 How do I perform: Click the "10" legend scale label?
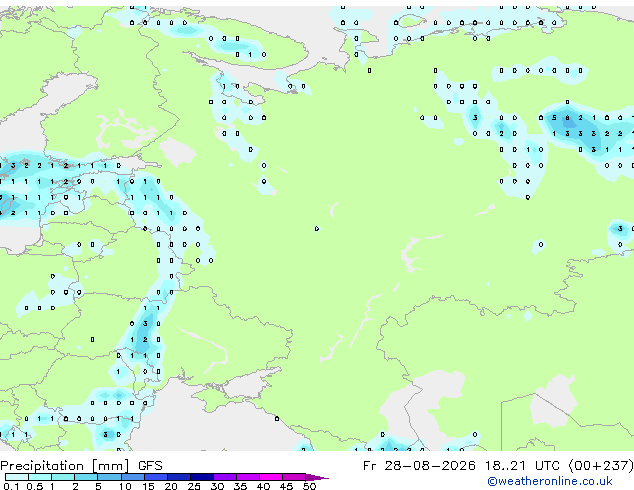tap(125, 486)
